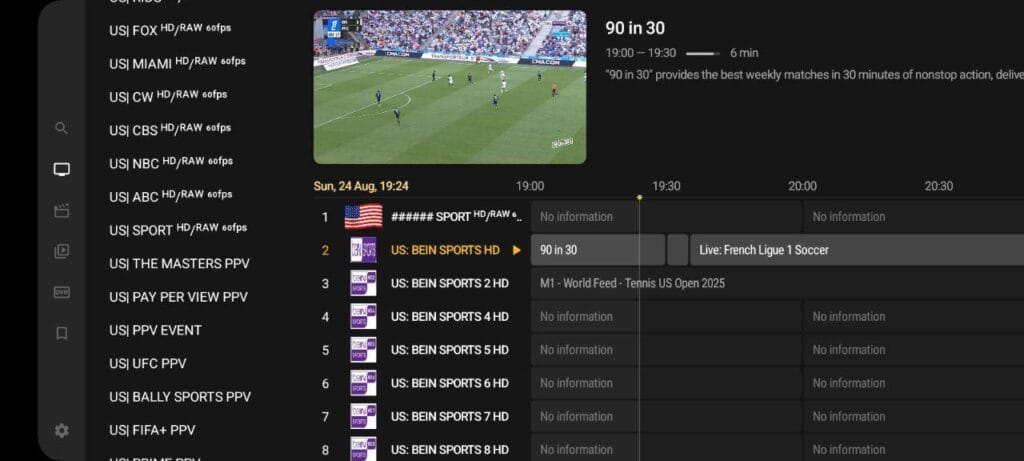
Task: Open the movies clapperboard icon
Action: tap(61, 211)
